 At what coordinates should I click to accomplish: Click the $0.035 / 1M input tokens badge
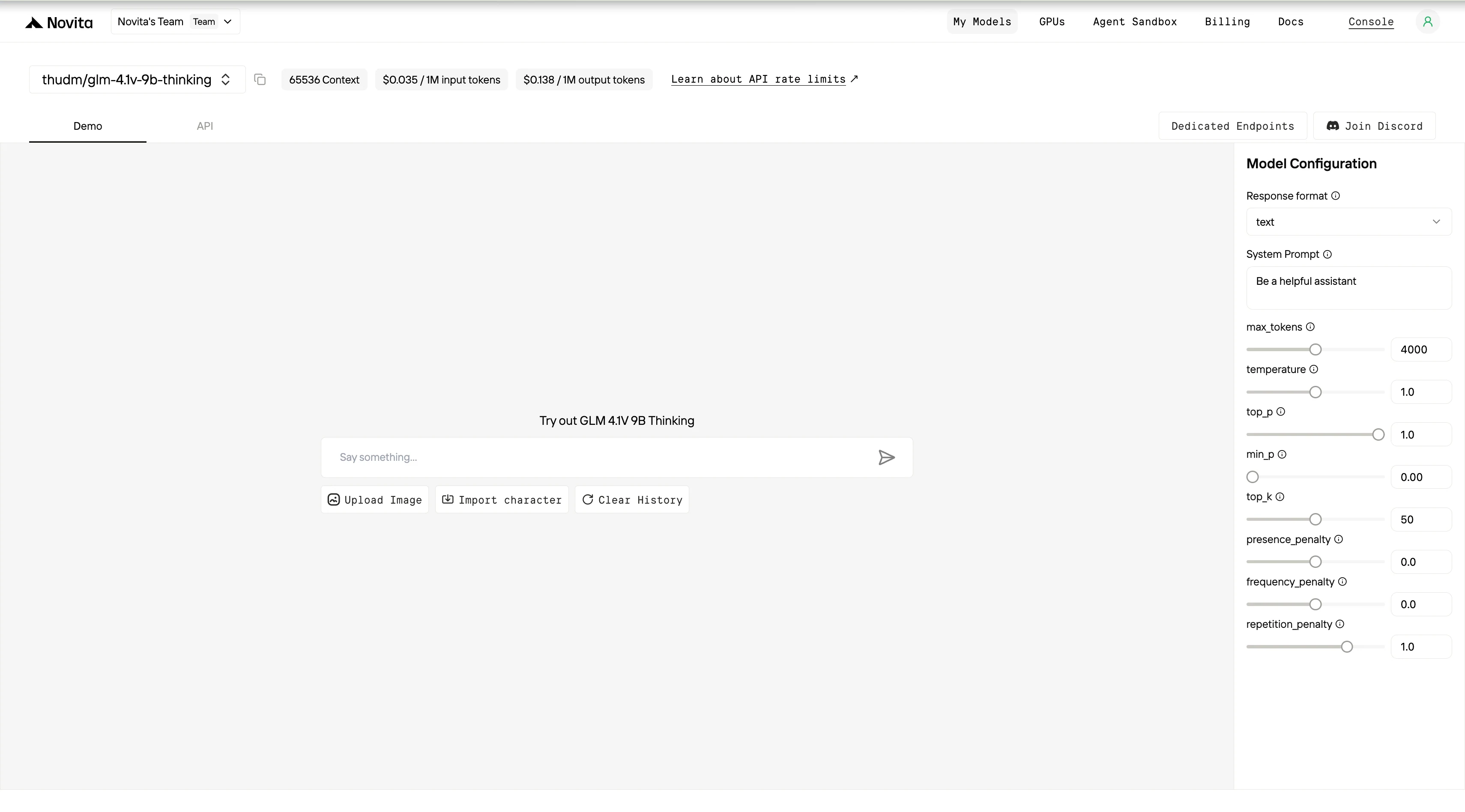coord(441,80)
